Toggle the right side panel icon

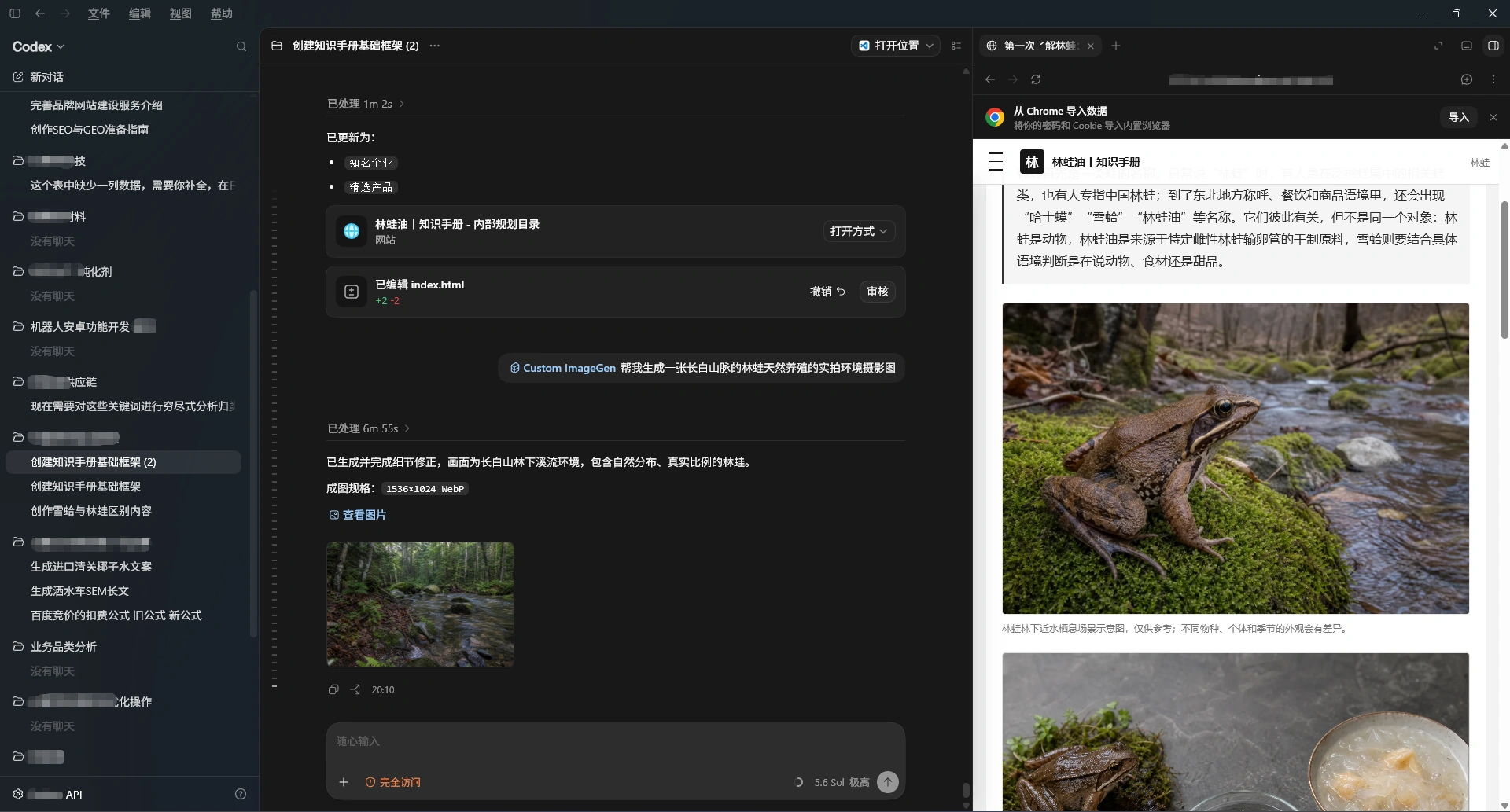pyautogui.click(x=1493, y=46)
